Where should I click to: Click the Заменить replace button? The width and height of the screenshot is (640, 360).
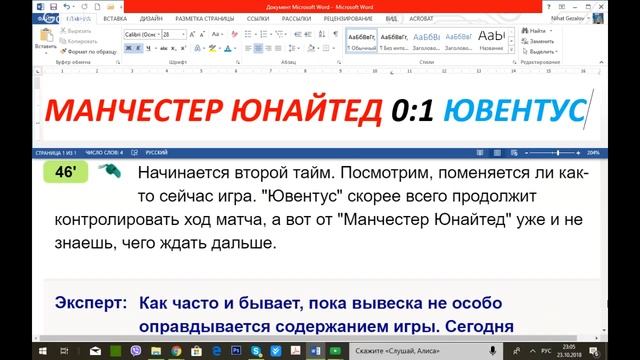(x=538, y=41)
